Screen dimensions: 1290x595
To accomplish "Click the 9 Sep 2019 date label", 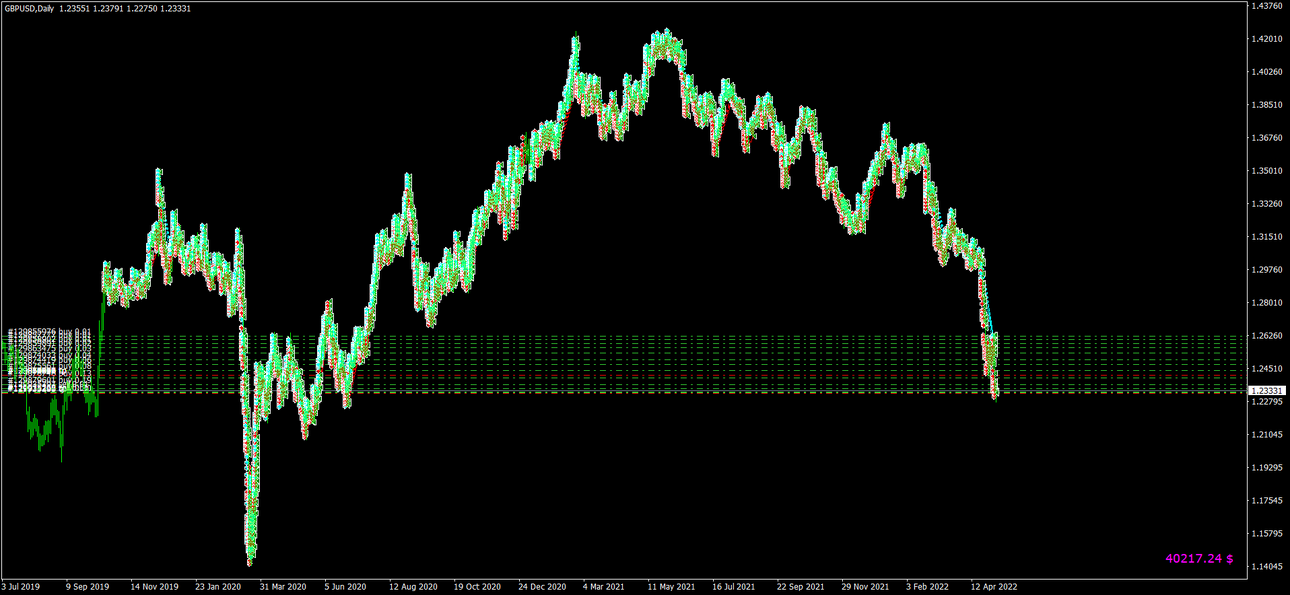I will (x=88, y=587).
